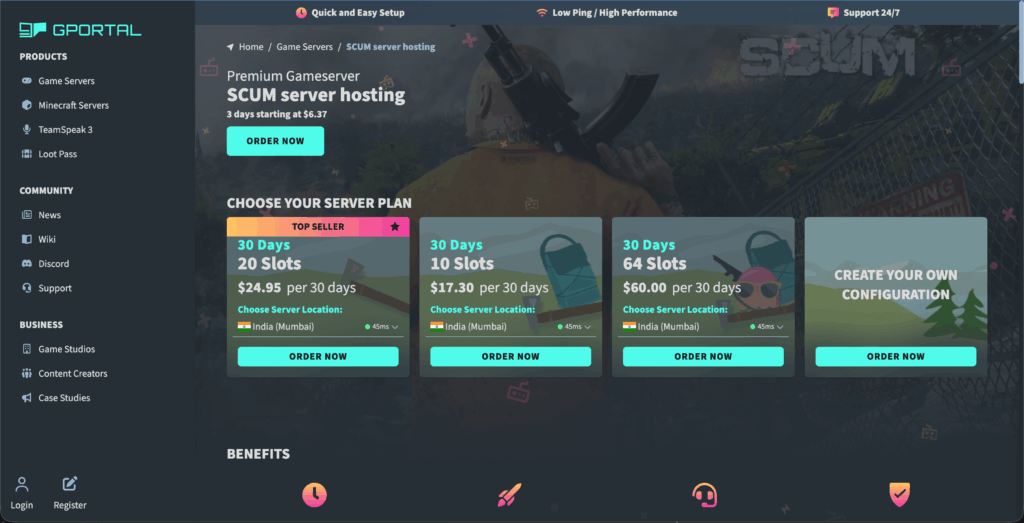The width and height of the screenshot is (1024, 523).
Task: Click the clock icon under Benefits
Action: click(x=314, y=495)
